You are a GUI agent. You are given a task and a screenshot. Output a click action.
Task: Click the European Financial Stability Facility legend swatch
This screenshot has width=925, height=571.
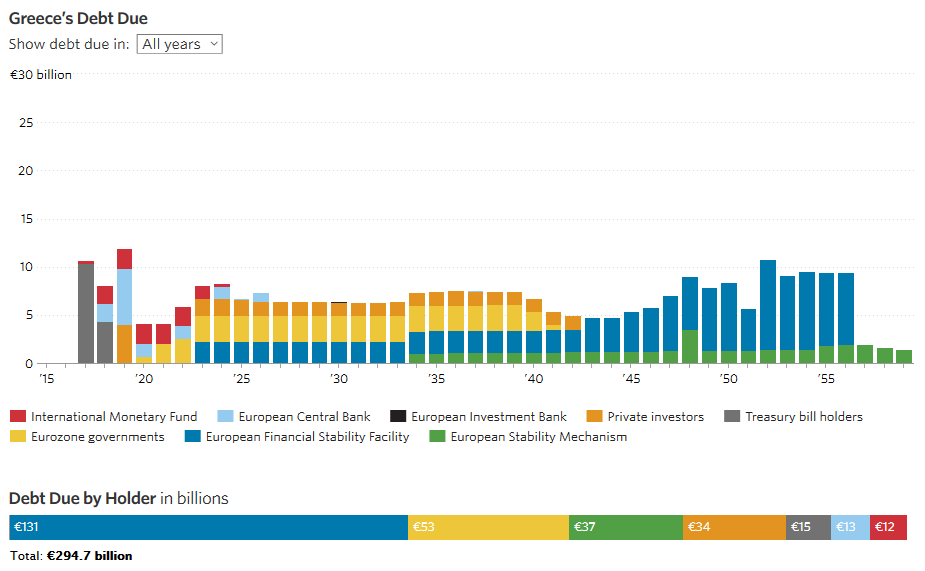coord(192,436)
